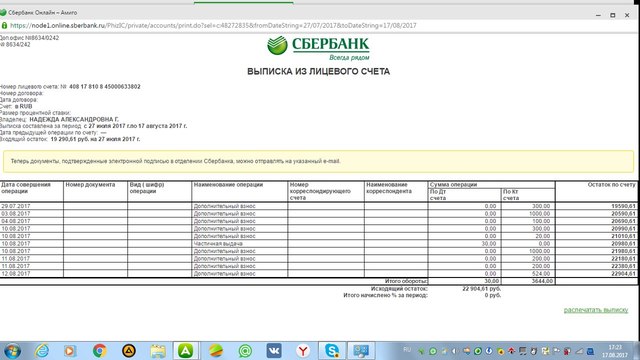Click the green secure lock icon
640x360 pixels.
coord(4,25)
